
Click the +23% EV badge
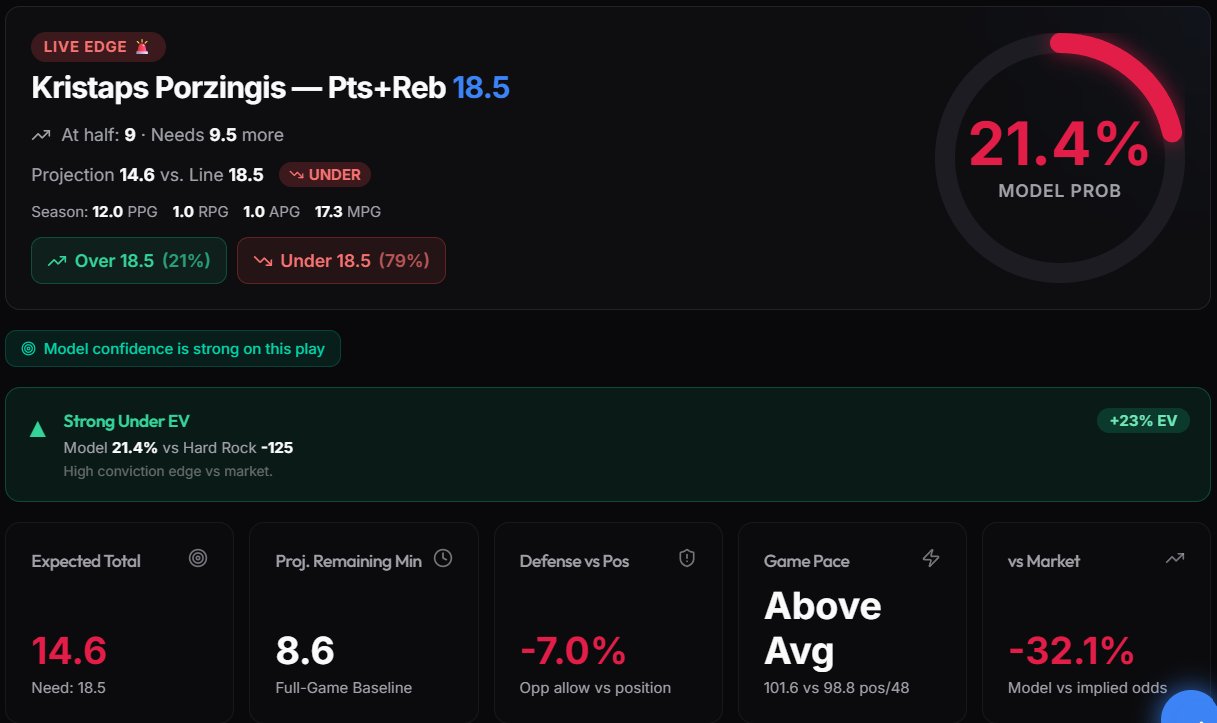click(x=1143, y=421)
